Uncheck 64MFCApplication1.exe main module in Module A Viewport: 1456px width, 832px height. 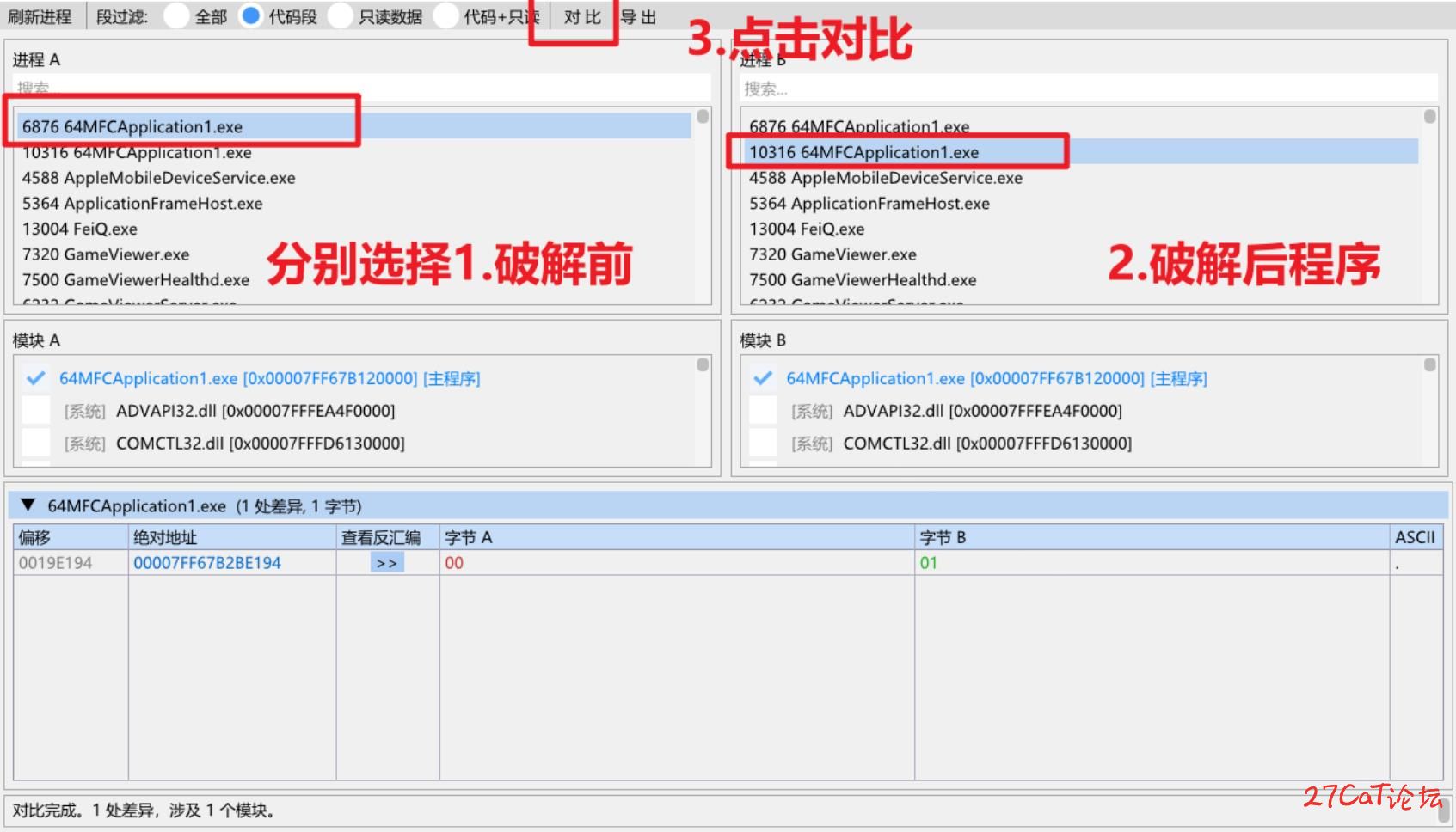(36, 378)
